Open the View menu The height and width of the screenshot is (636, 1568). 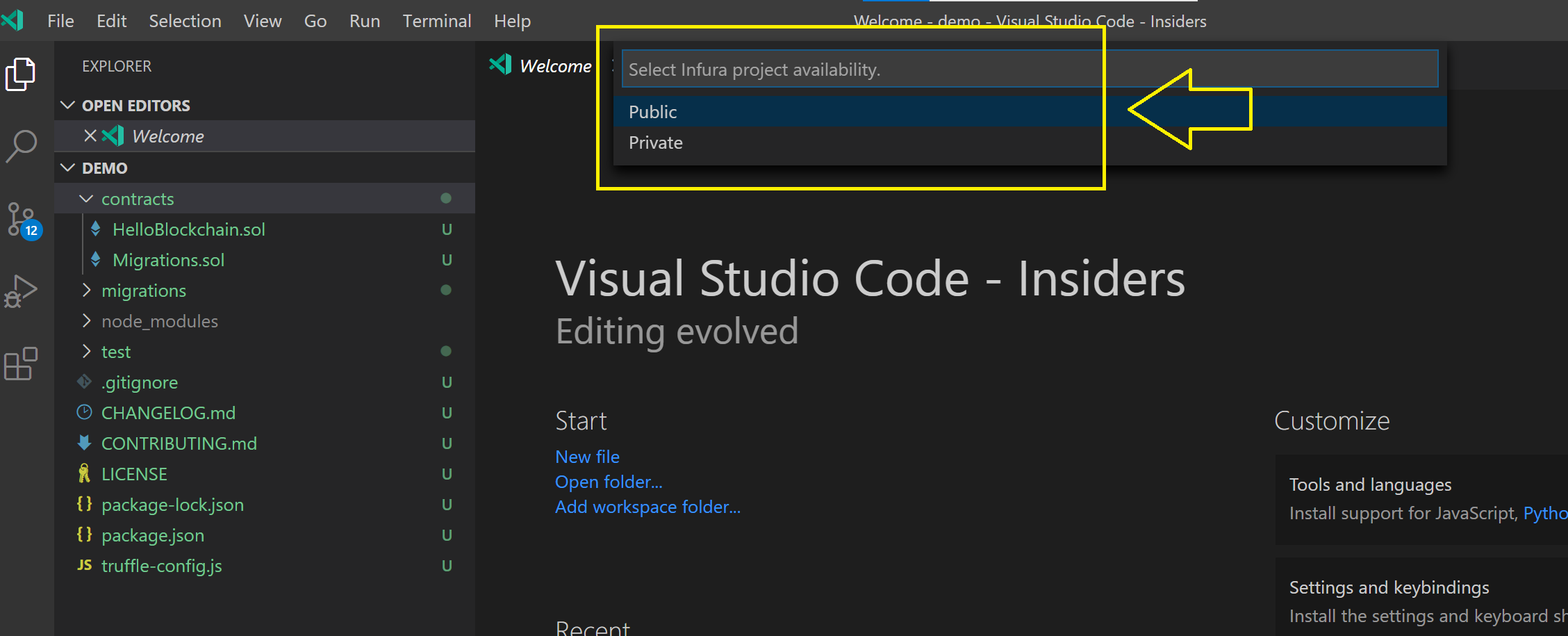coord(263,21)
